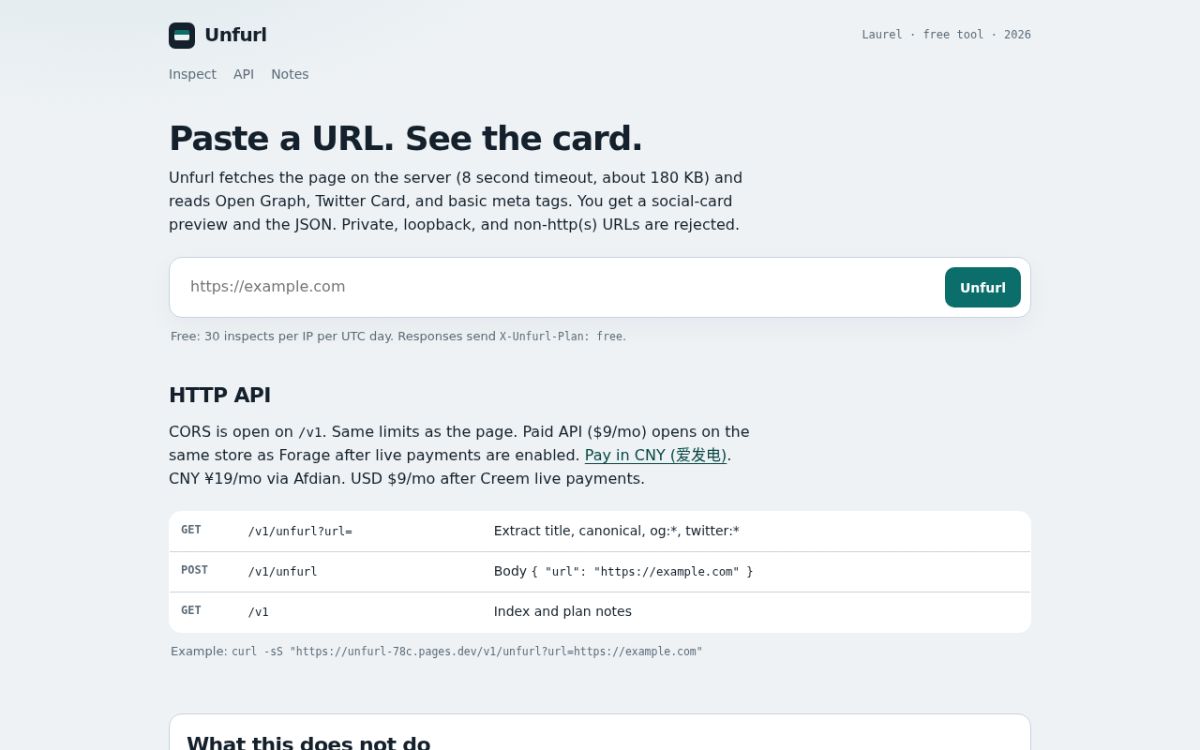1200x750 pixels.
Task: Click the Unfurl brand name text
Action: point(236,35)
